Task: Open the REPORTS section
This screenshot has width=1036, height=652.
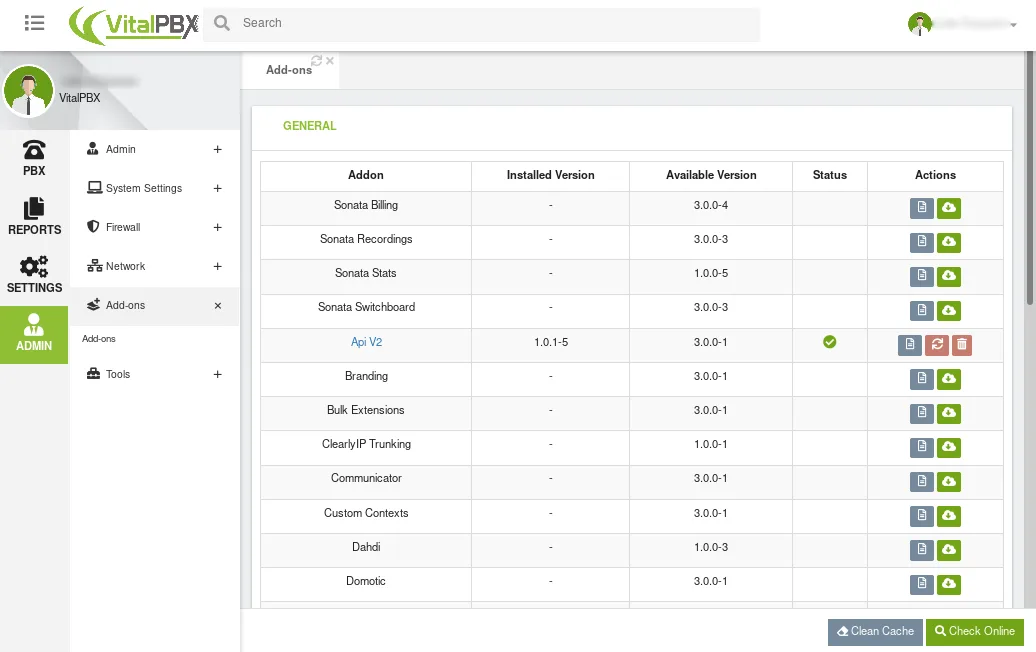Action: coord(34,217)
